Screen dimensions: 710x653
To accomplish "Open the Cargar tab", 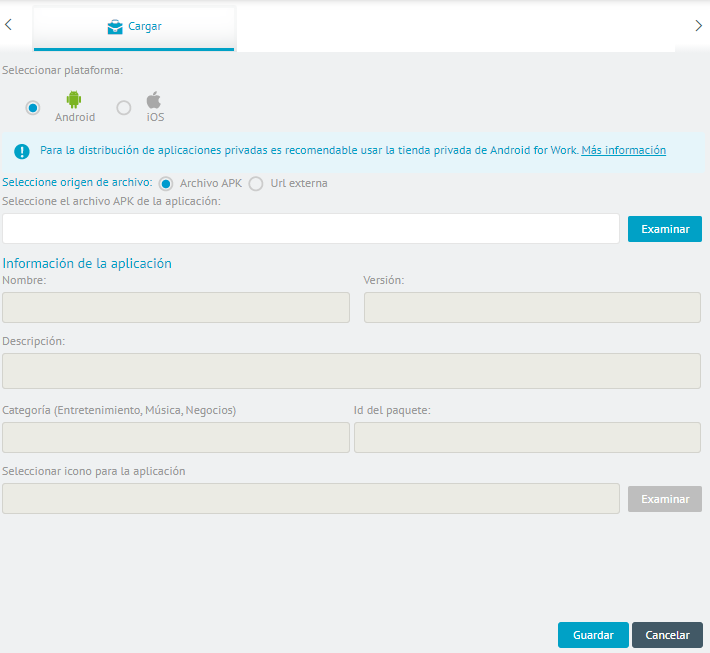I will [134, 28].
